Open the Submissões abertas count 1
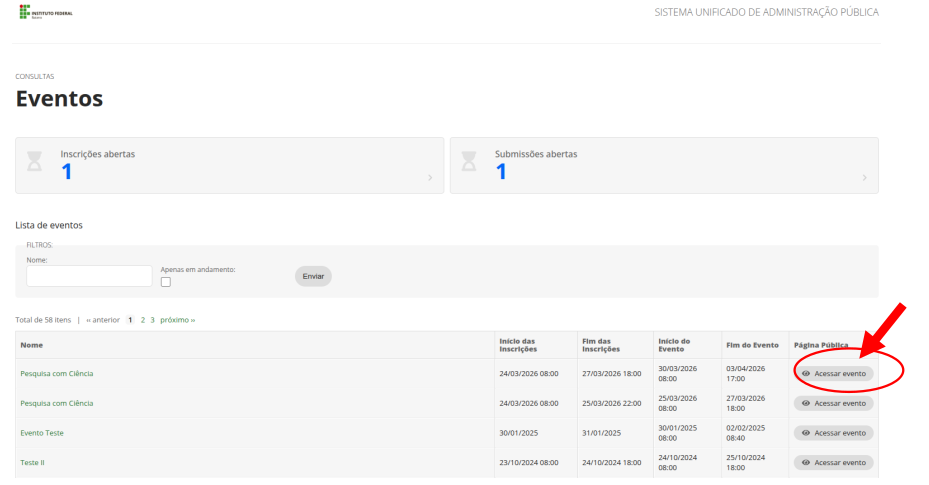The width and height of the screenshot is (929, 485). coord(501,172)
